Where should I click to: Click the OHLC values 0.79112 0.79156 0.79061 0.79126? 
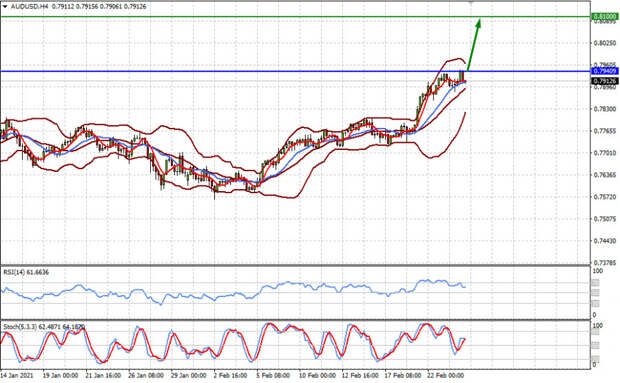click(x=99, y=6)
